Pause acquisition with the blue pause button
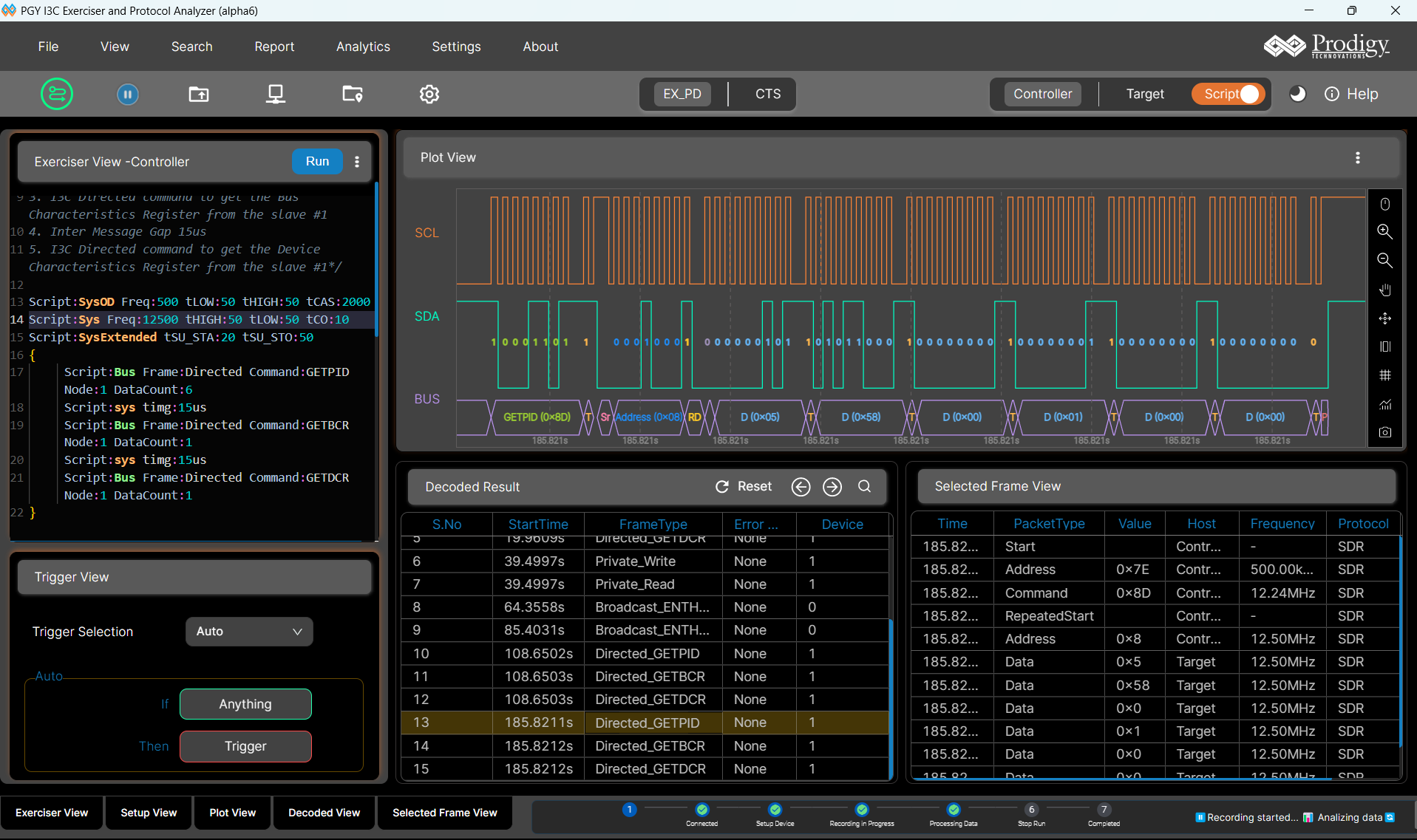Image resolution: width=1417 pixels, height=840 pixels. click(x=128, y=94)
